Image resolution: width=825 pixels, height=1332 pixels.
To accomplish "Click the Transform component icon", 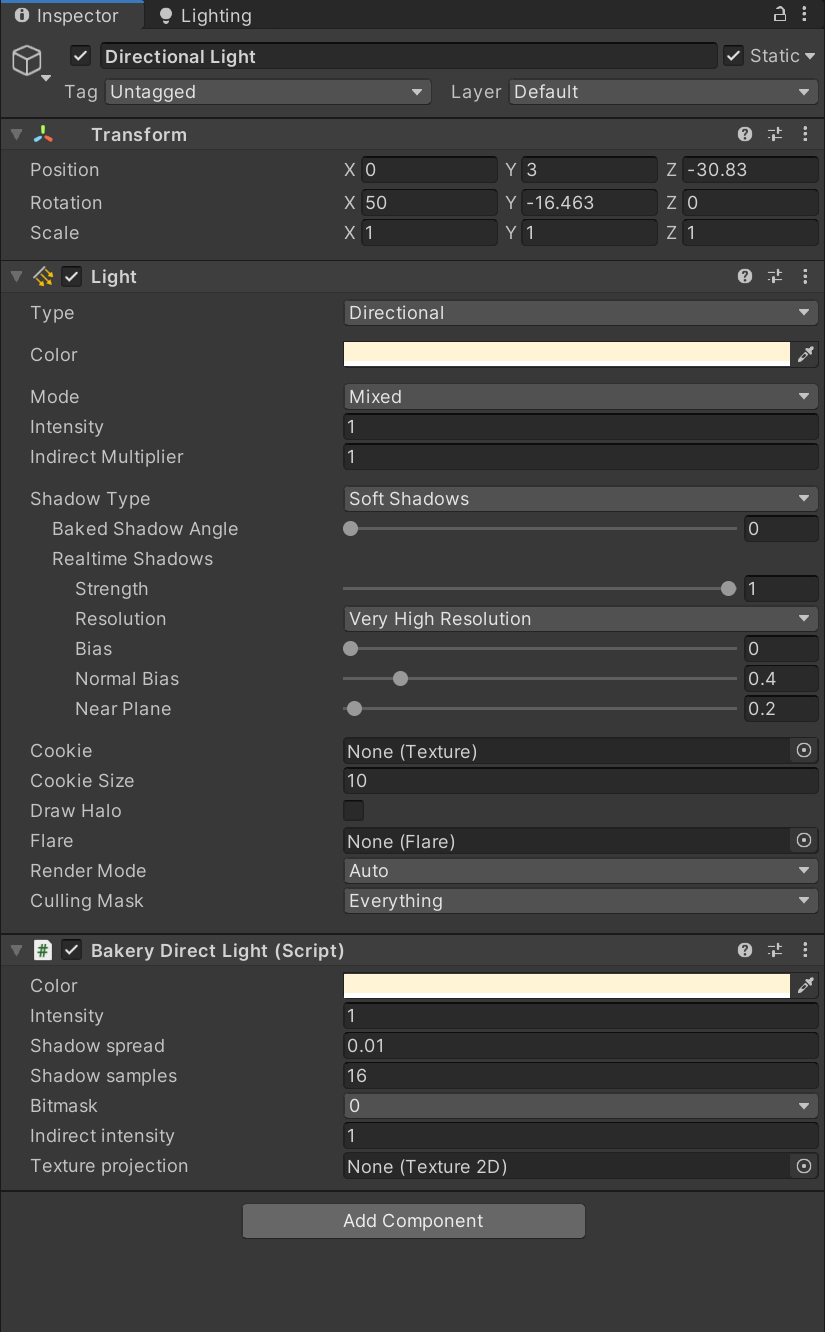I will 43,133.
